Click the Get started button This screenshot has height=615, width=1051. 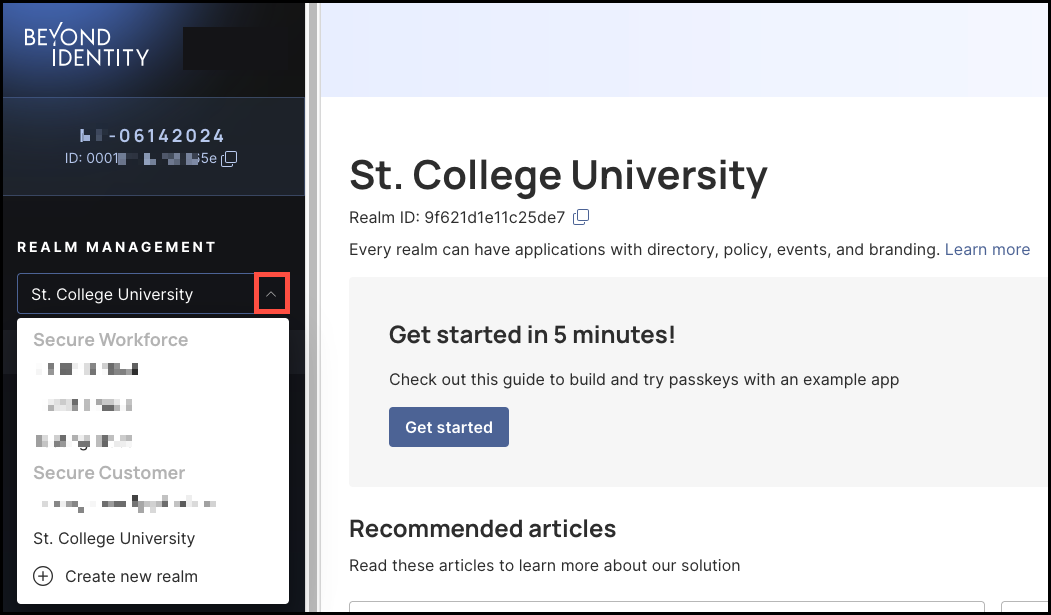pyautogui.click(x=449, y=427)
